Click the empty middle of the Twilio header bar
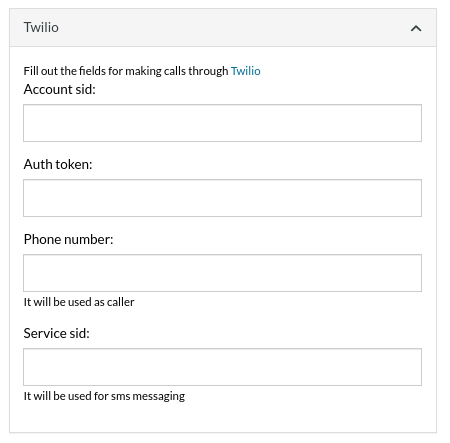The height and width of the screenshot is (443, 450). pos(233,28)
